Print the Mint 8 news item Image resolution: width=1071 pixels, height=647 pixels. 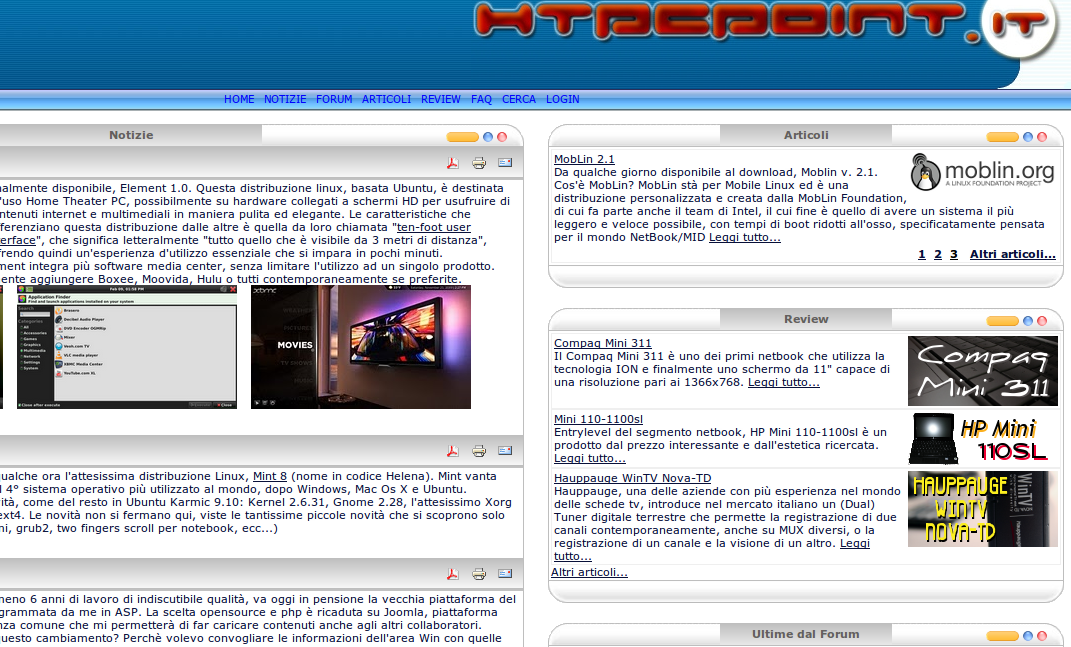click(x=479, y=451)
